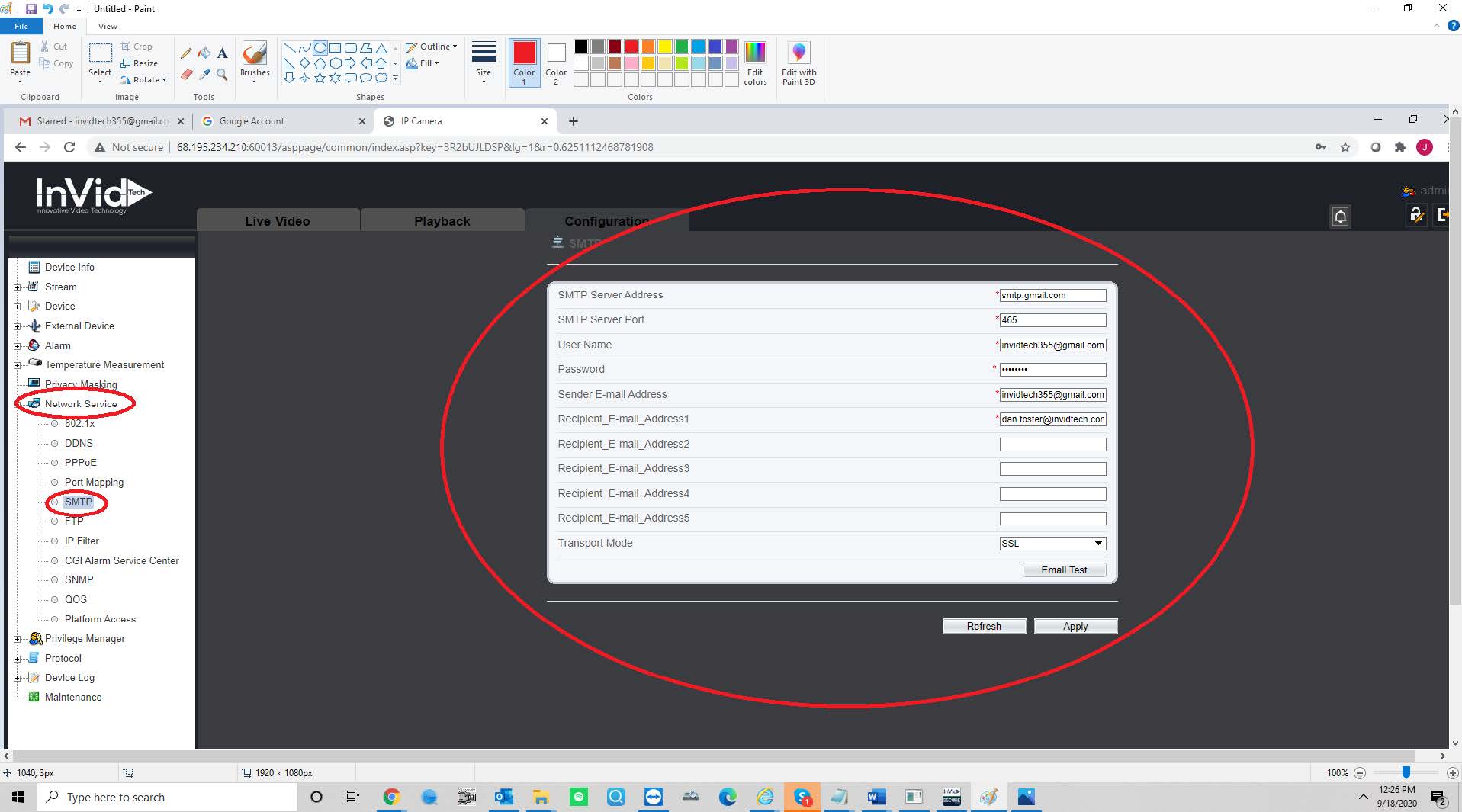
Task: Click the Apply button
Action: [1075, 627]
